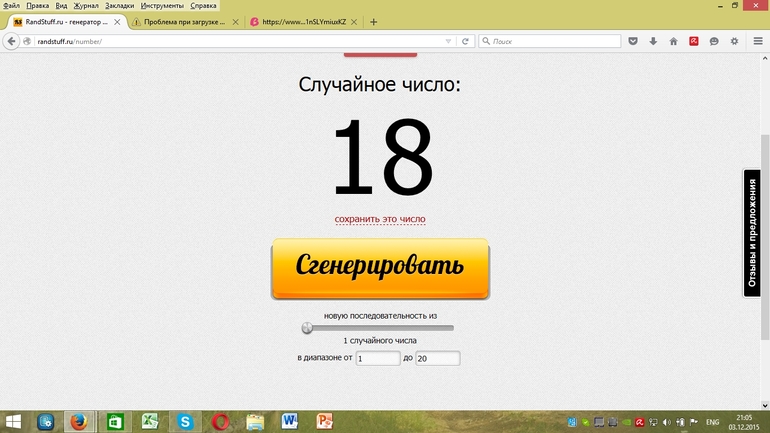The image size is (770, 433).
Task: Open the Закладки menu
Action: (119, 5)
